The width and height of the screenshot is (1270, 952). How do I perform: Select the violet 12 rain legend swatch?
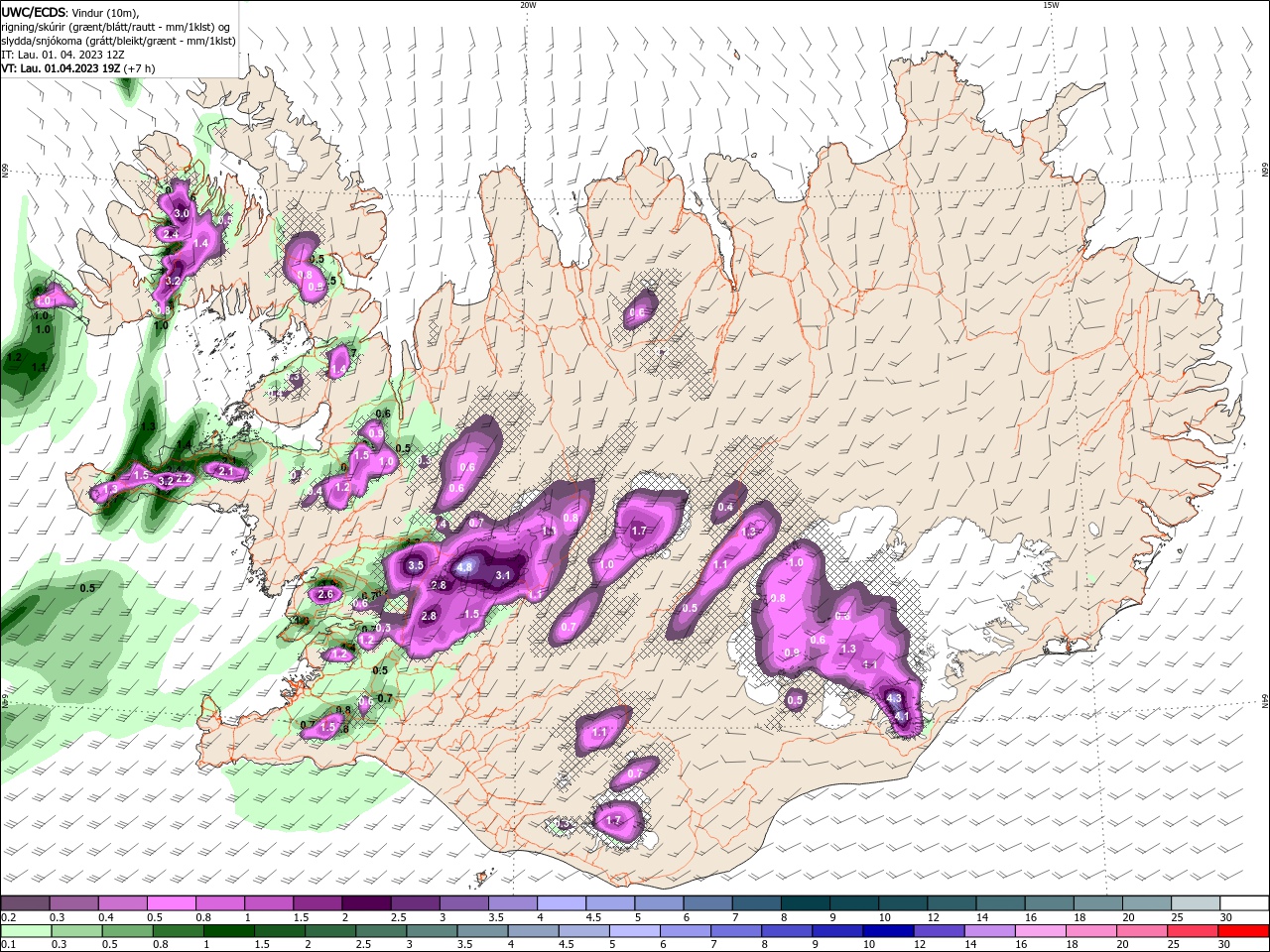point(939,931)
